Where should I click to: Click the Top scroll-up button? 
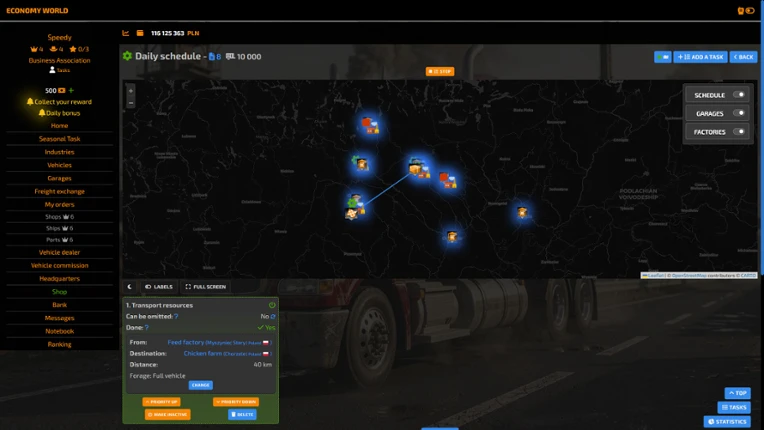pyautogui.click(x=737, y=393)
